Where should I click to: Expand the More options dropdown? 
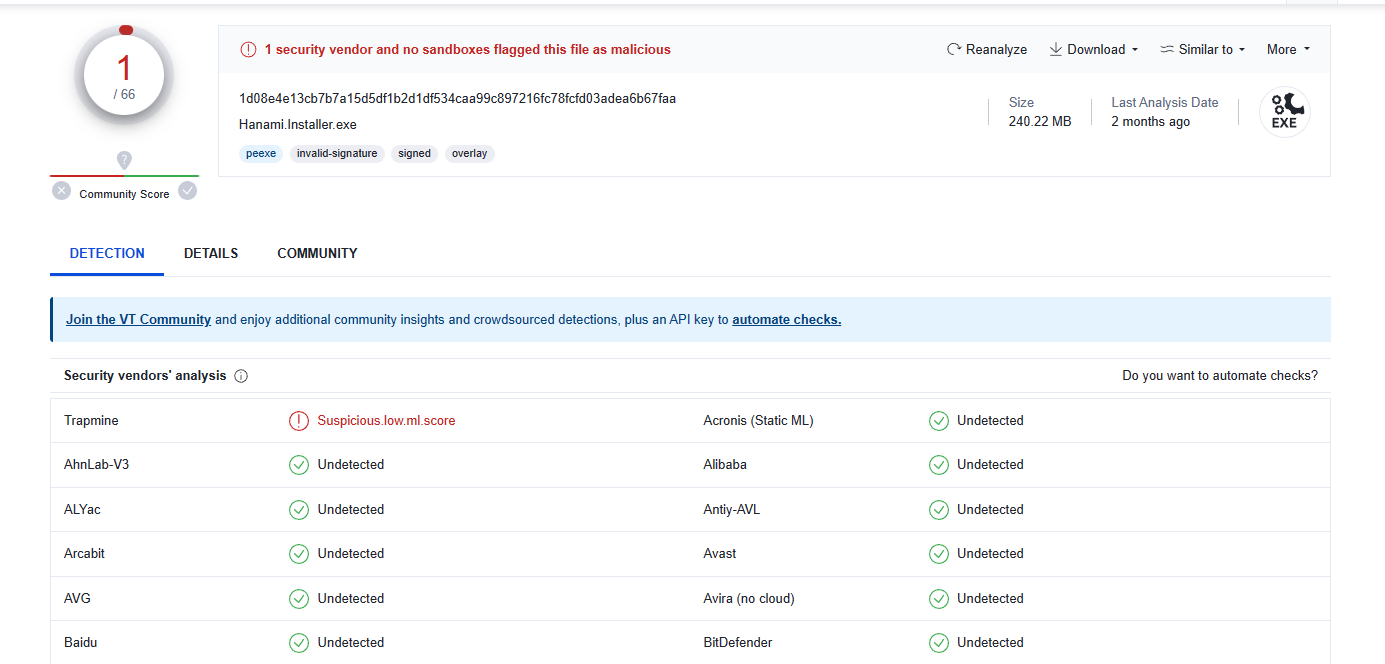(1287, 48)
